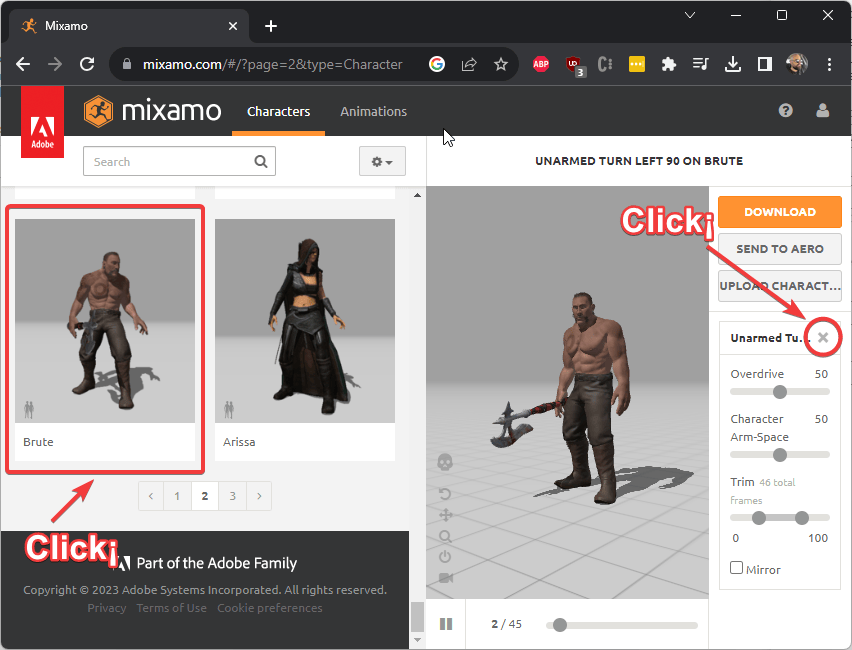
Task: Go to page 3 of characters
Action: tap(233, 496)
